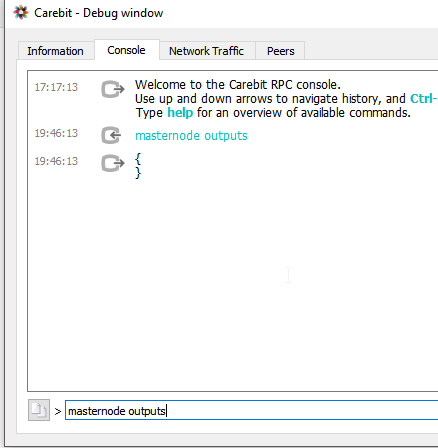Click the '>' prompt symbol

tap(58, 411)
